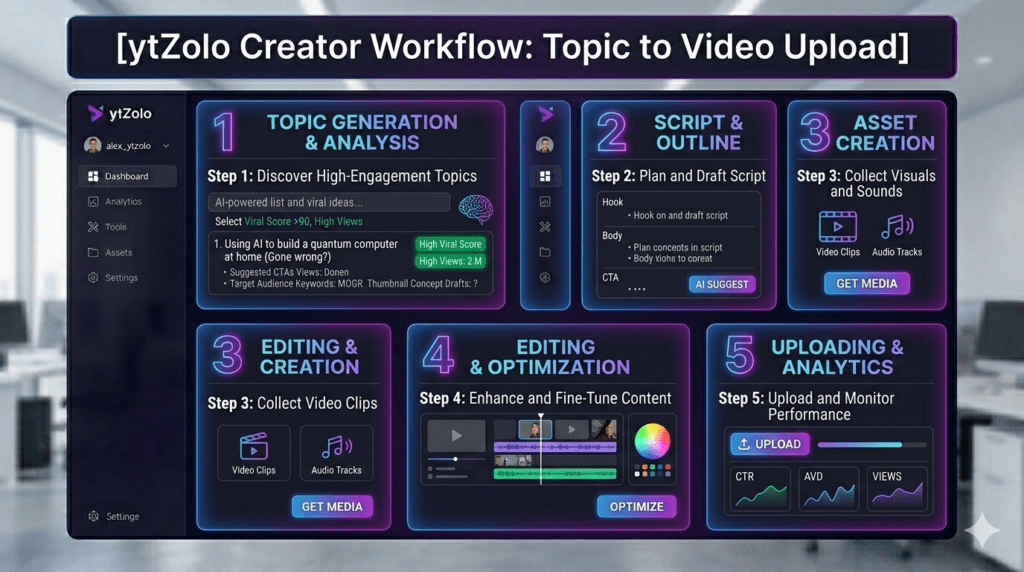
Task: Open the CTR chart card
Action: (x=760, y=490)
